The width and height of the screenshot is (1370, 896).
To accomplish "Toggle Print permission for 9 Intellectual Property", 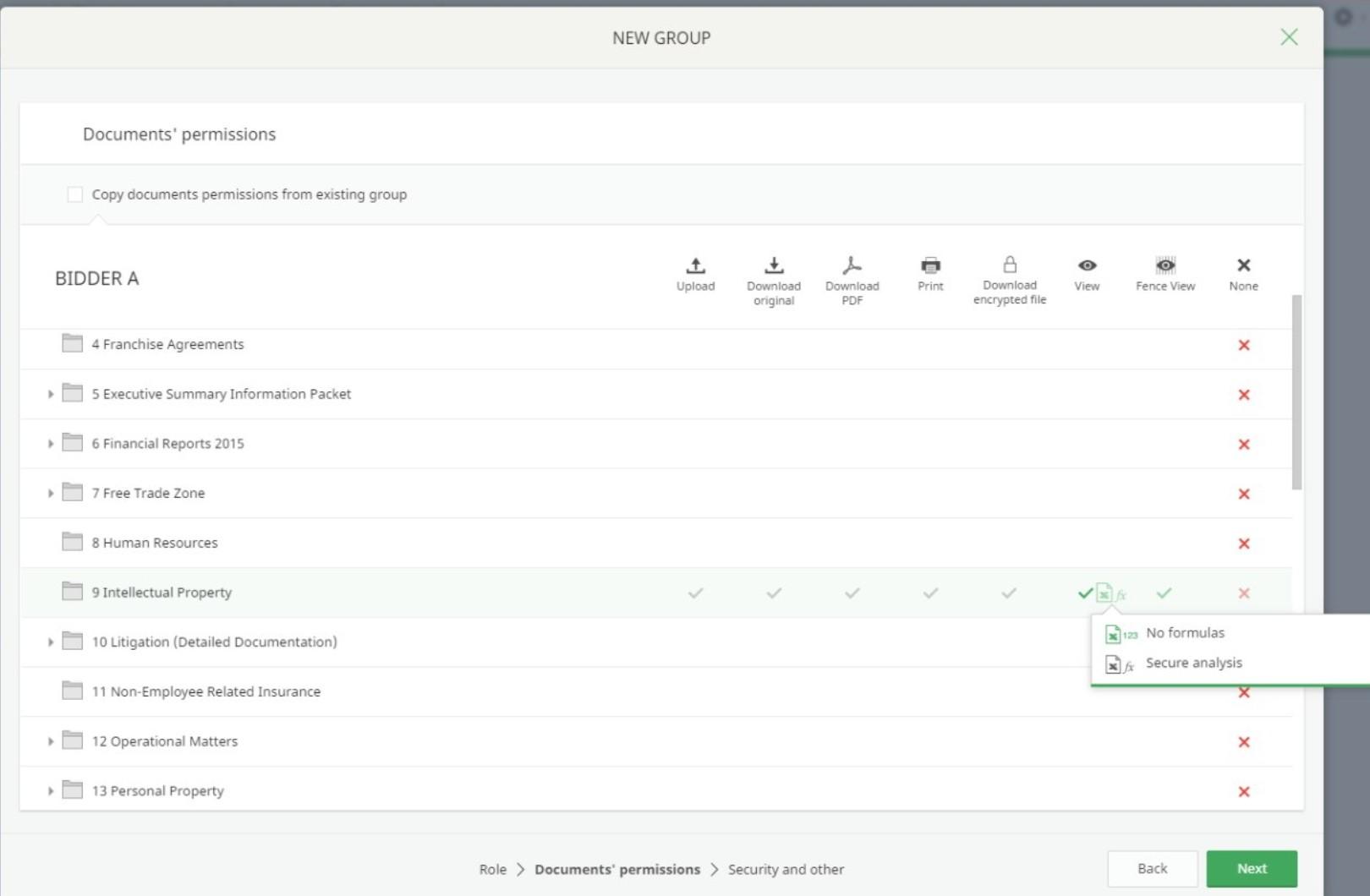I will [x=930, y=593].
